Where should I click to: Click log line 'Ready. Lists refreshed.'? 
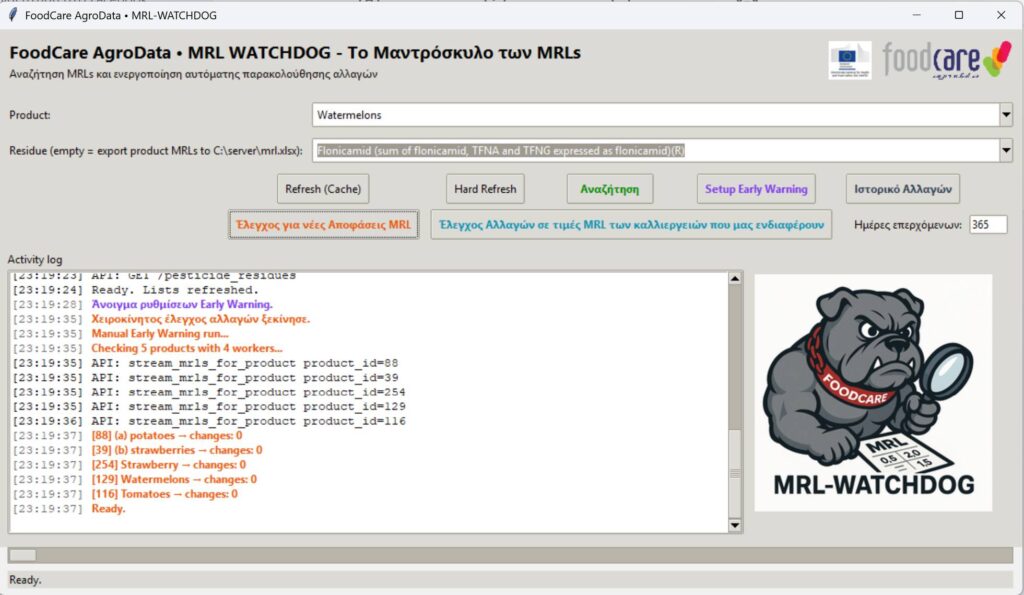coord(175,290)
